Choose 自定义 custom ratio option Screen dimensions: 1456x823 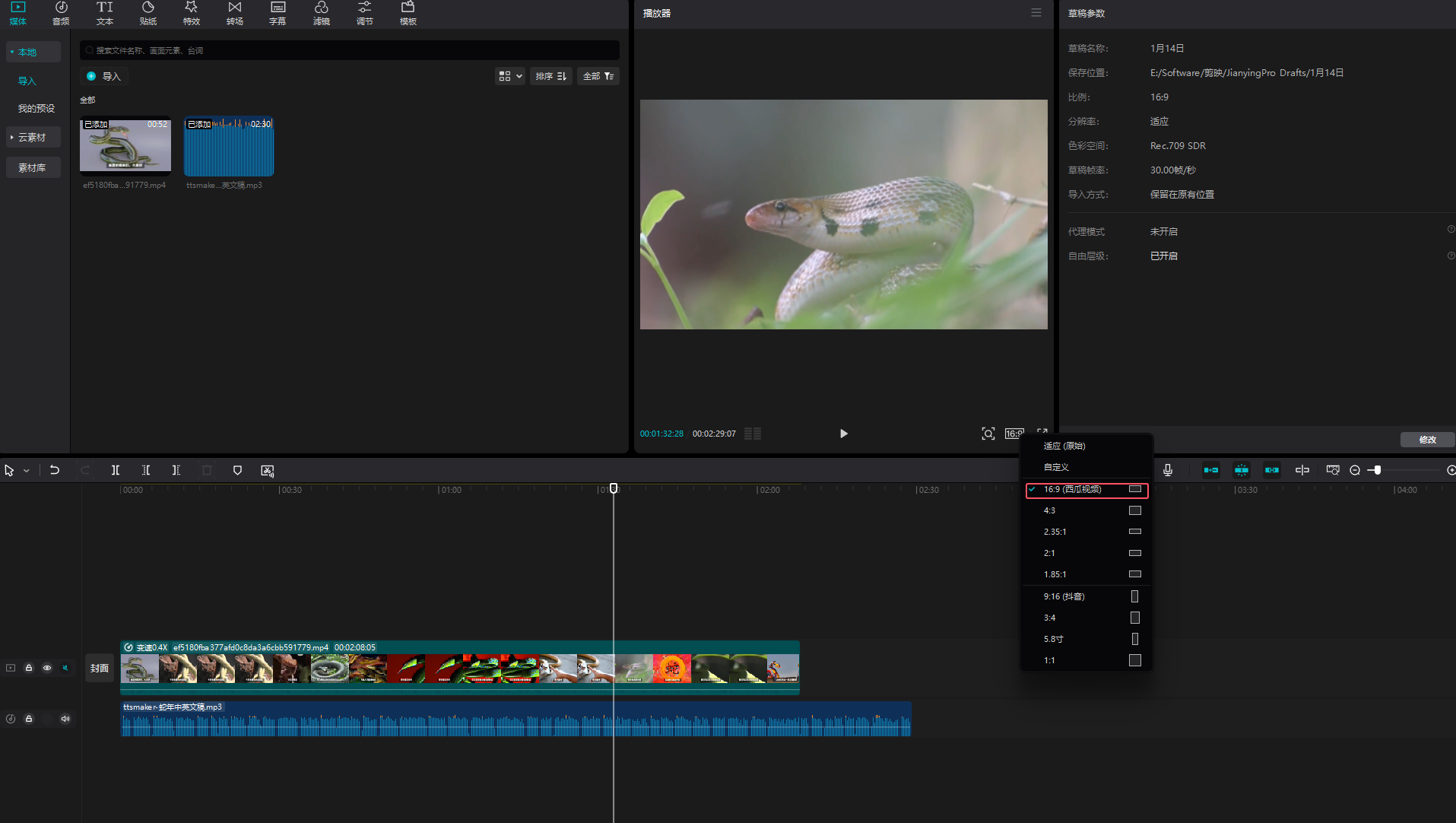click(1086, 467)
